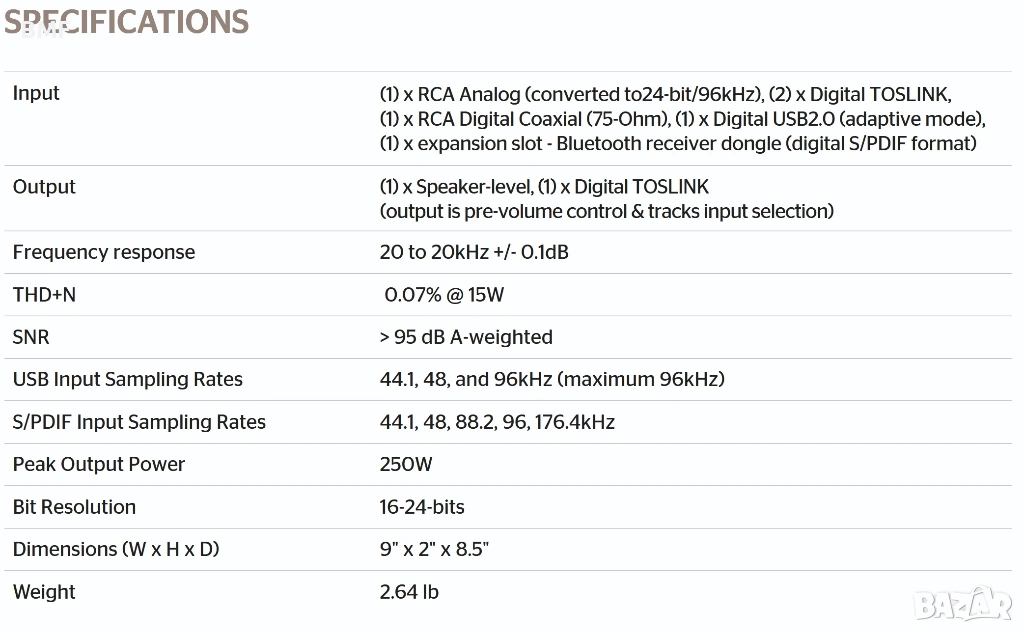Click the 16-24-bits resolution value
Viewport: 1024px width, 633px height.
[422, 507]
